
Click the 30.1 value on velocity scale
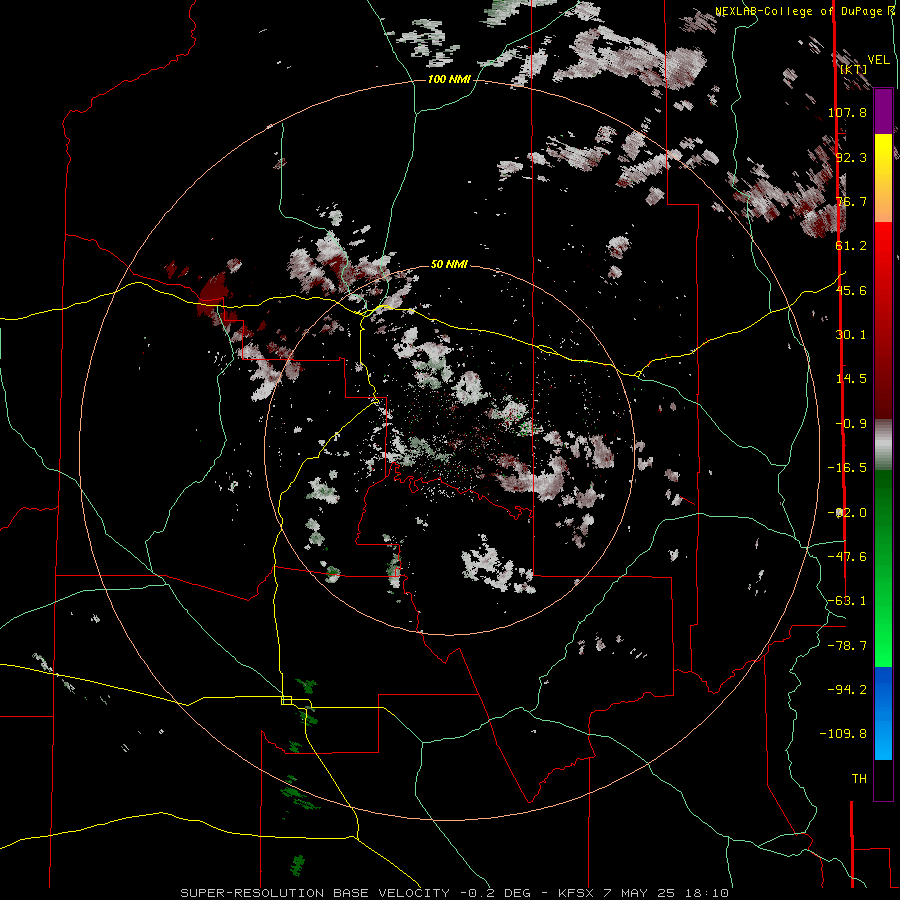851,335
